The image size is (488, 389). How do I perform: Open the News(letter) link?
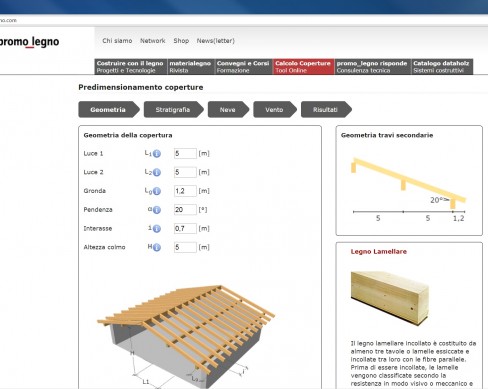pos(216,41)
